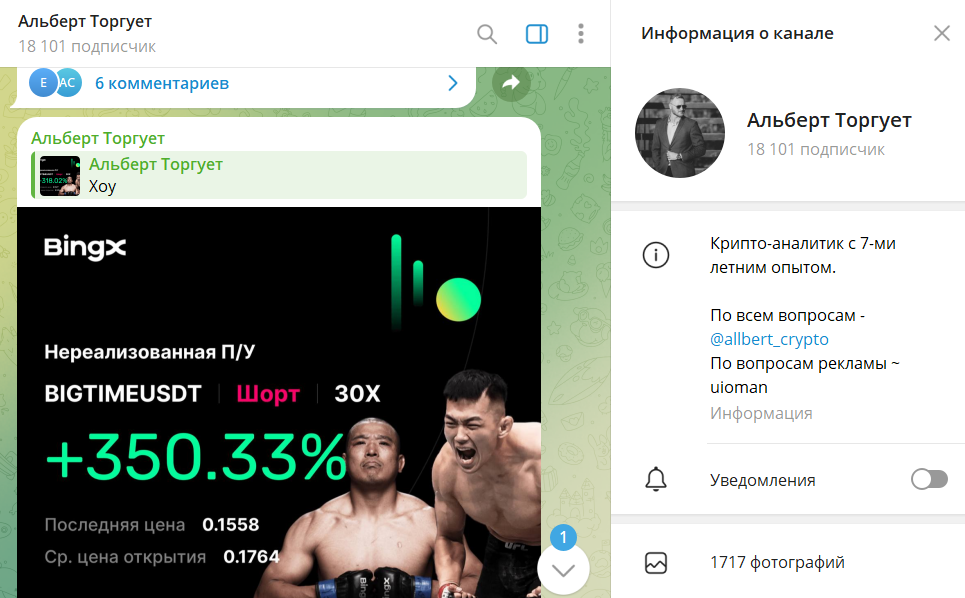Open the 6 комментариев link
Screen dimensions: 965x598
point(162,83)
